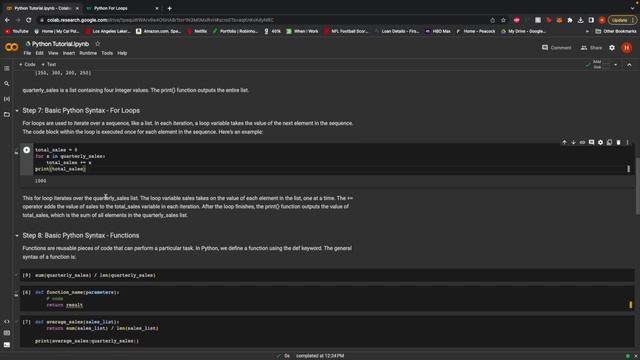Open browser Extensions puzzle icon
This screenshot has height=360, width=640.
click(570, 20)
